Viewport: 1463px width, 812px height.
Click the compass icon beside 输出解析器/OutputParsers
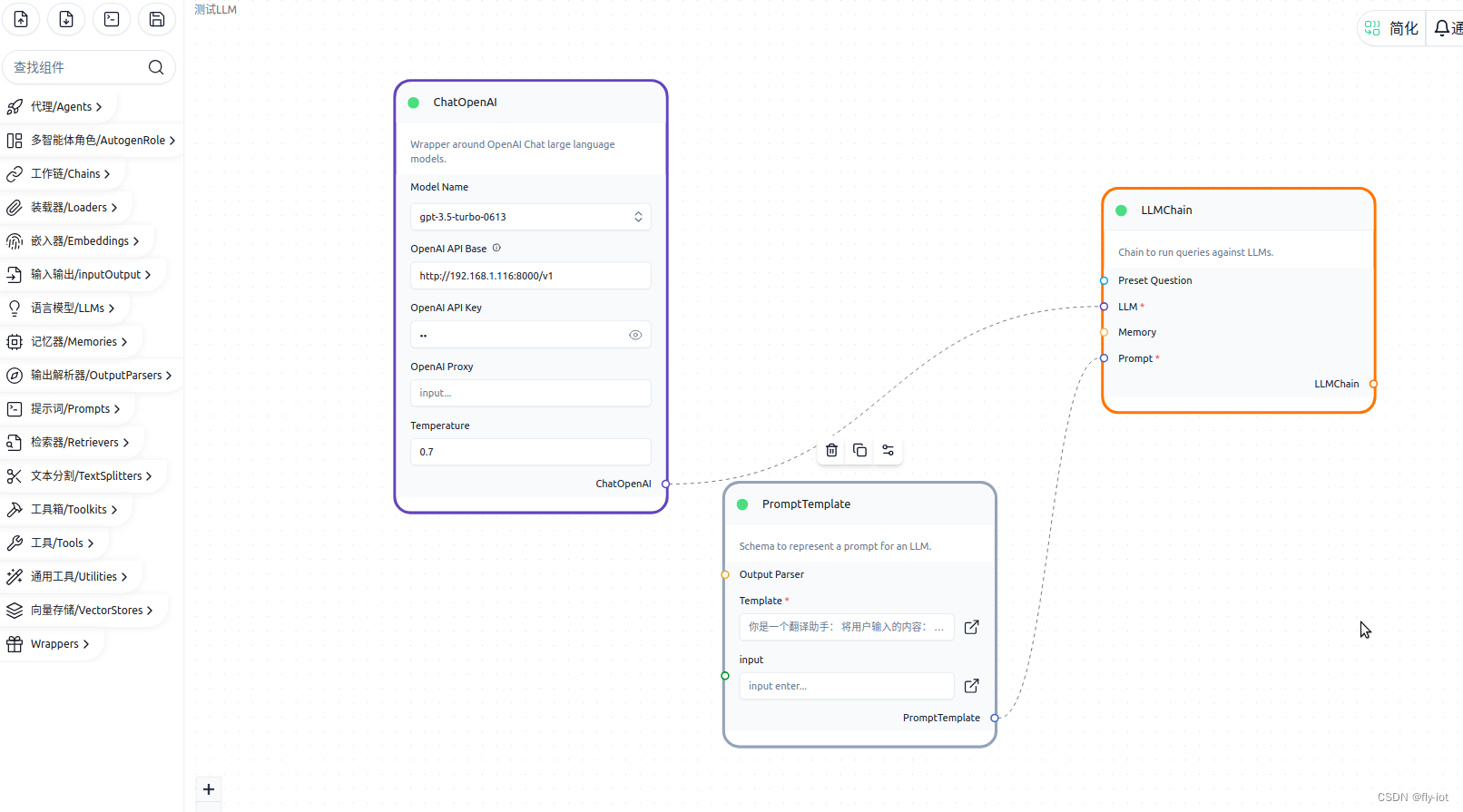(15, 375)
